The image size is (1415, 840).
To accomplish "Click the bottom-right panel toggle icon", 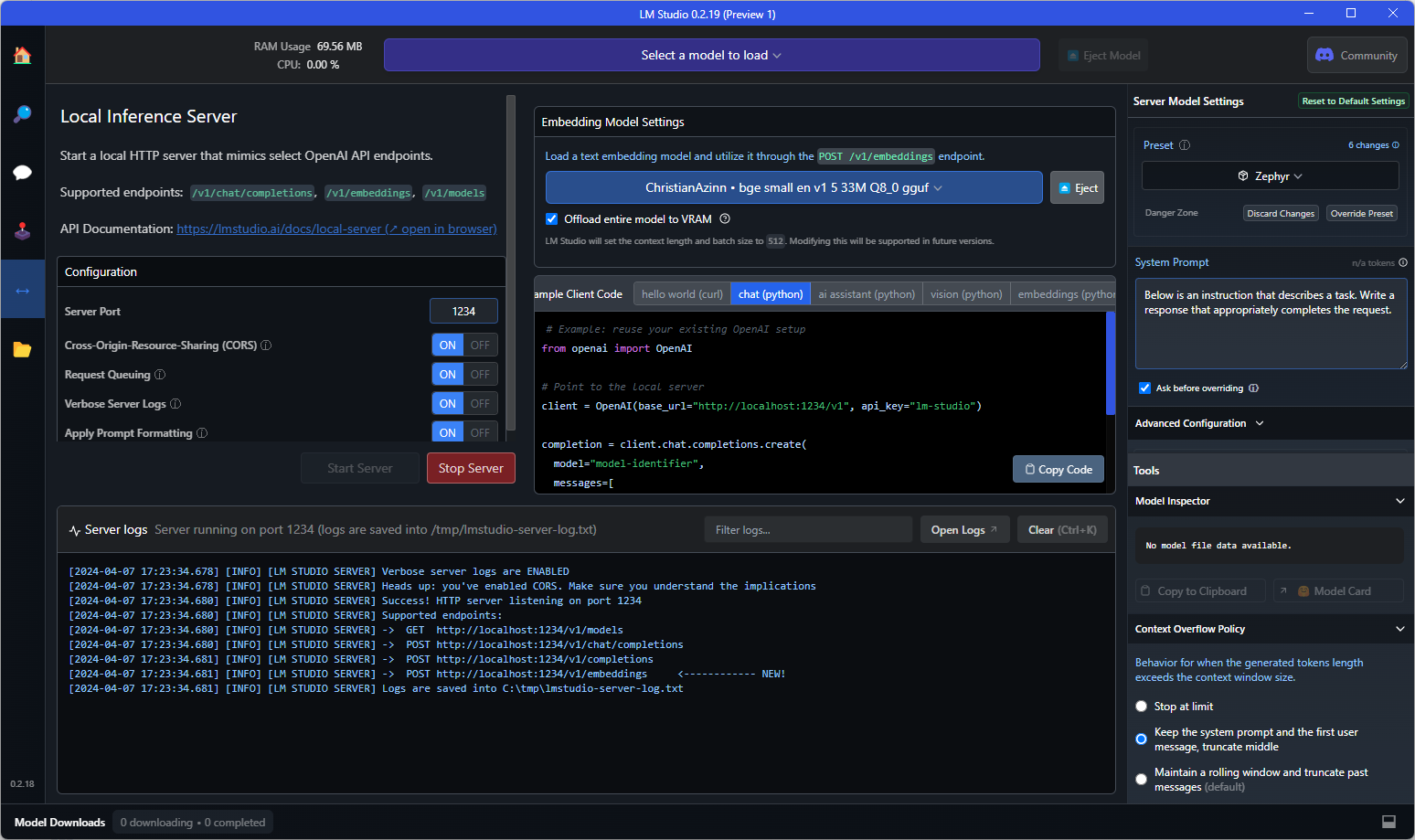I will point(1388,822).
